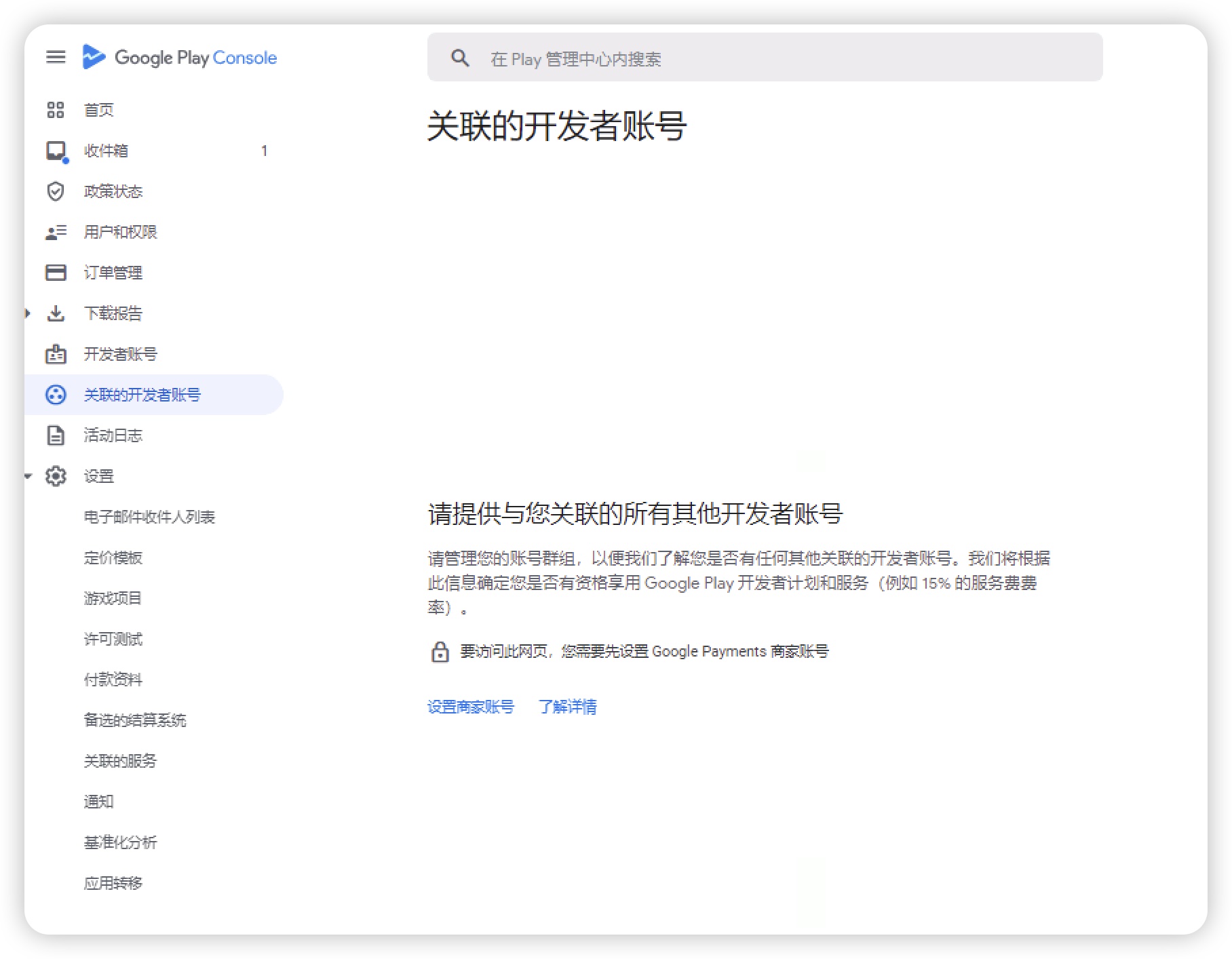Open 备选的结算系统 setting
This screenshot has width=1232, height=959.
click(x=135, y=720)
